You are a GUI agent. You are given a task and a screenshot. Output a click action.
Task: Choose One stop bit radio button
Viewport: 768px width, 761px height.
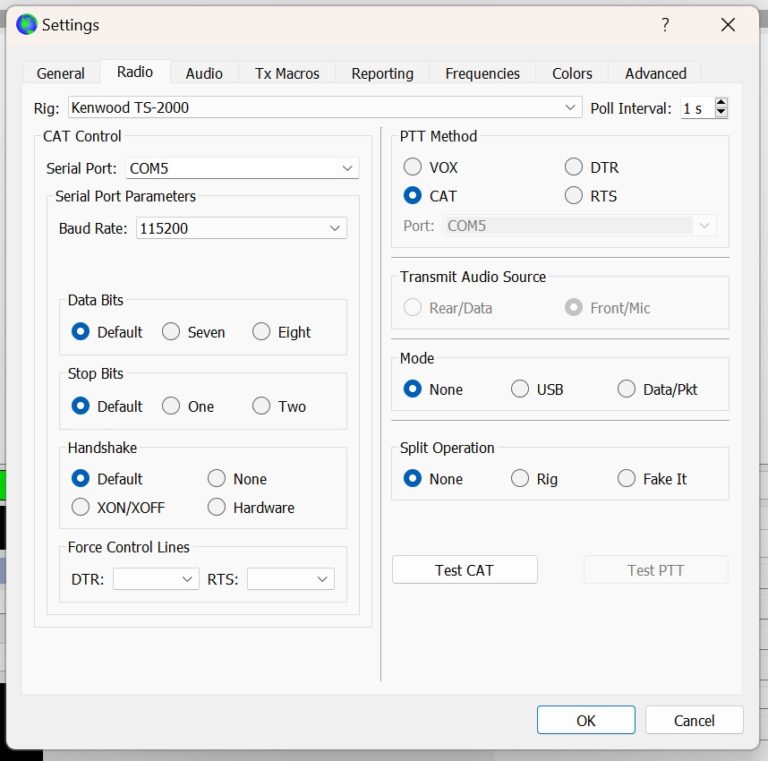172,406
